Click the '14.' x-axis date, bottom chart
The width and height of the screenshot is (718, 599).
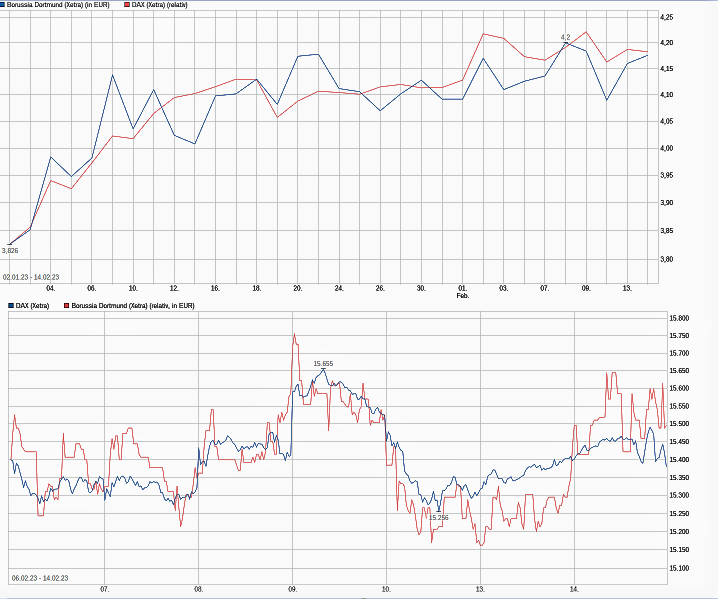(x=574, y=589)
